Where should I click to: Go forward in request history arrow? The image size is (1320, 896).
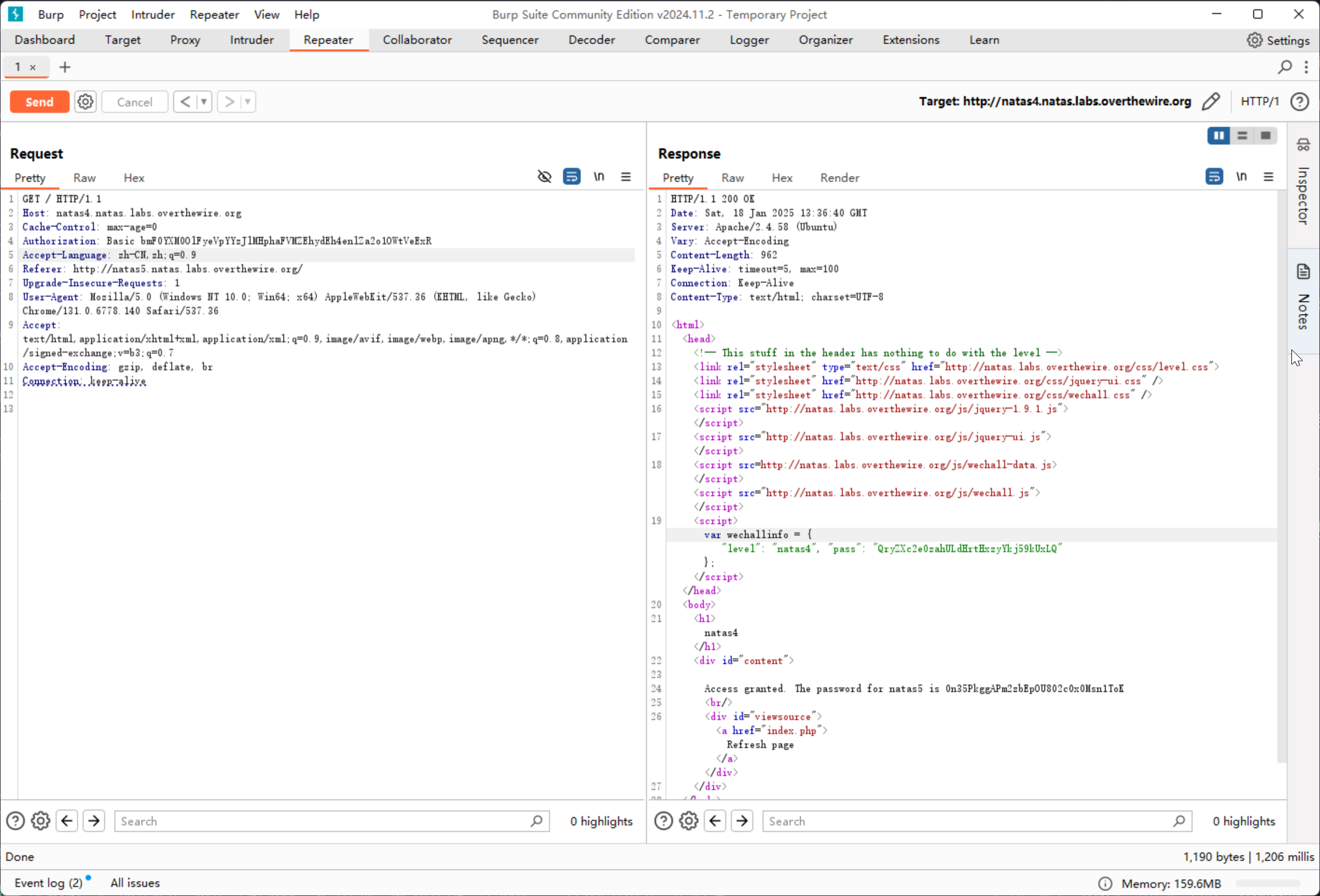coord(229,101)
